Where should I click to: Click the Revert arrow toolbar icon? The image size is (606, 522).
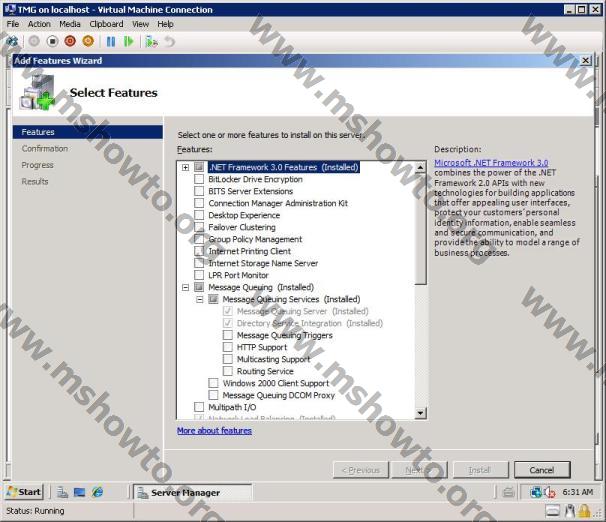pyautogui.click(x=170, y=41)
